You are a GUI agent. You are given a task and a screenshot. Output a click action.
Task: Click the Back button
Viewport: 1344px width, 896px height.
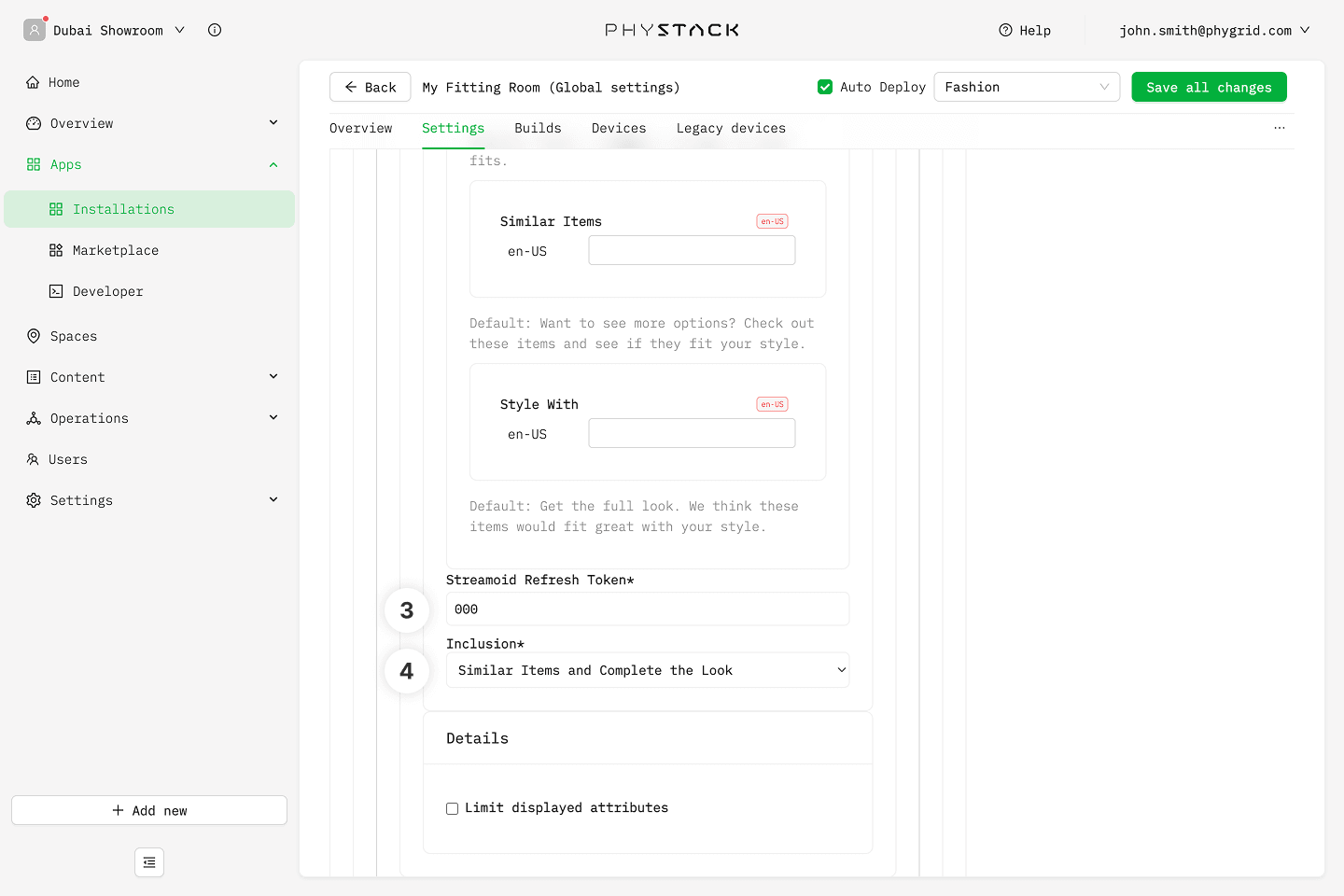coord(370,87)
